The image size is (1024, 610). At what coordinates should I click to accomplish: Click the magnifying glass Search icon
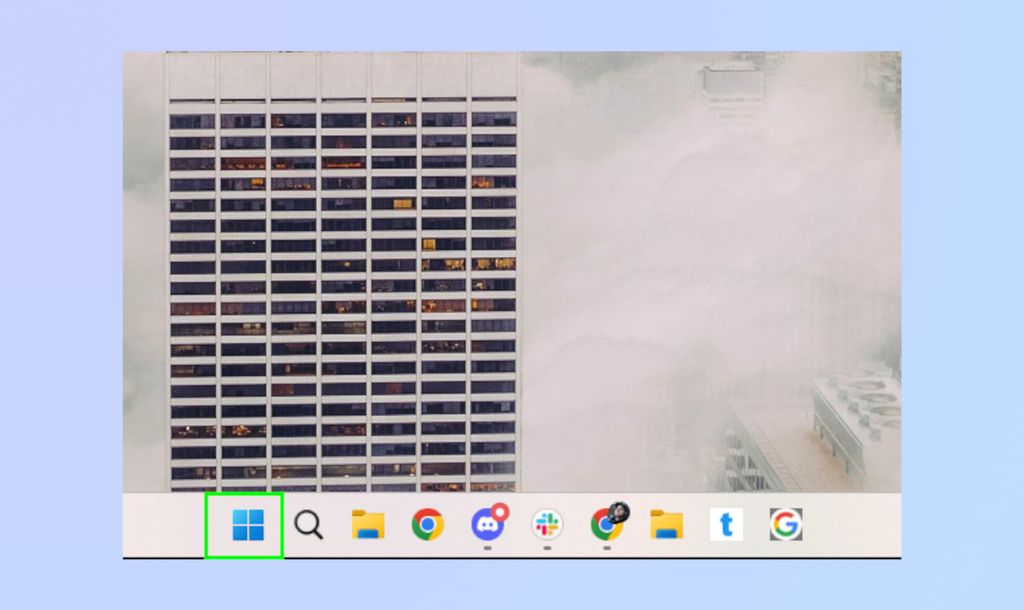[310, 525]
